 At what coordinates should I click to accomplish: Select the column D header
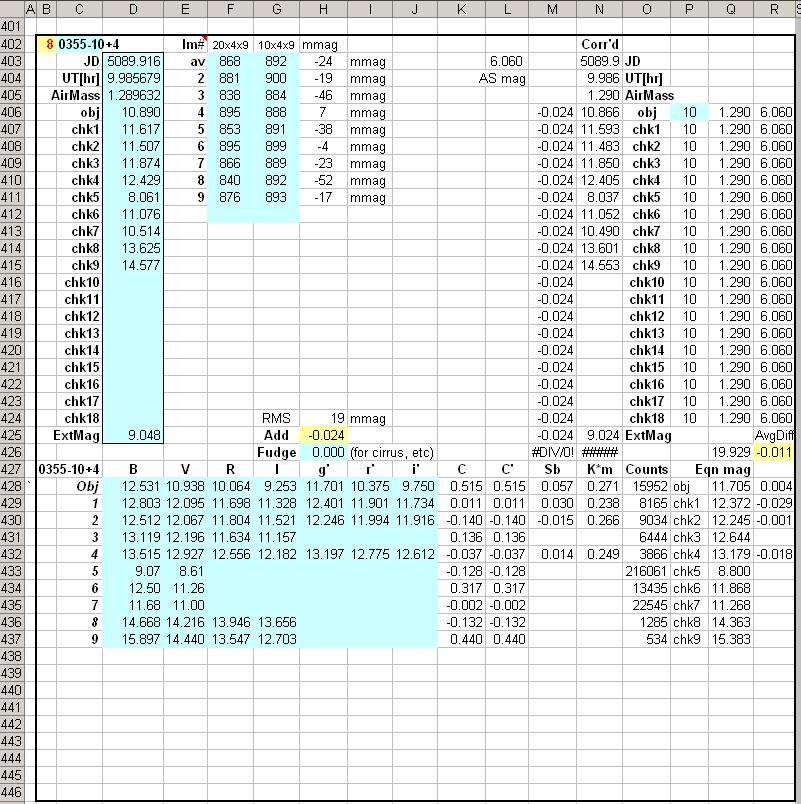tap(133, 9)
